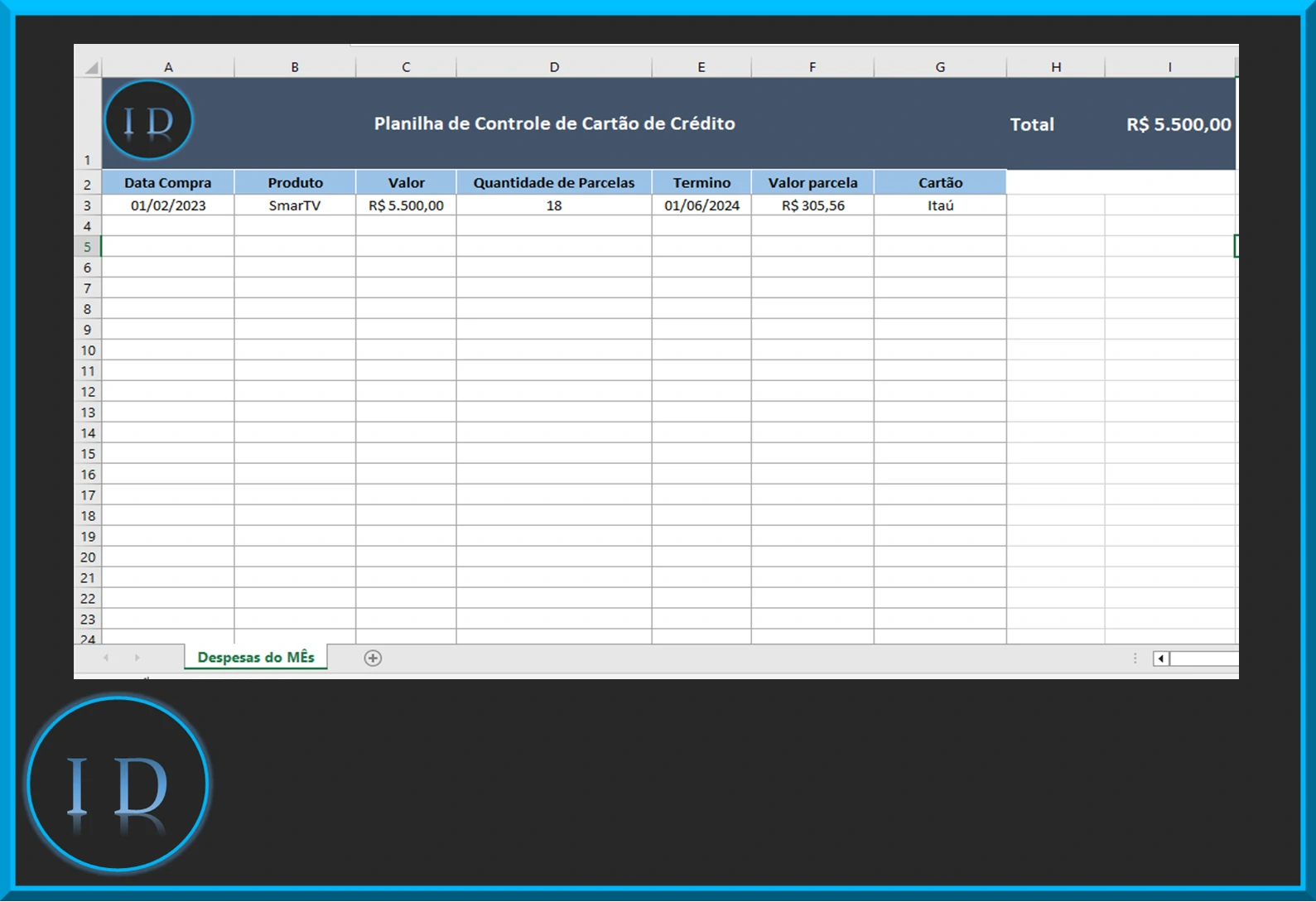Screen dimensions: 1316x902
Task: Select row 15 header
Action: pyautogui.click(x=88, y=454)
